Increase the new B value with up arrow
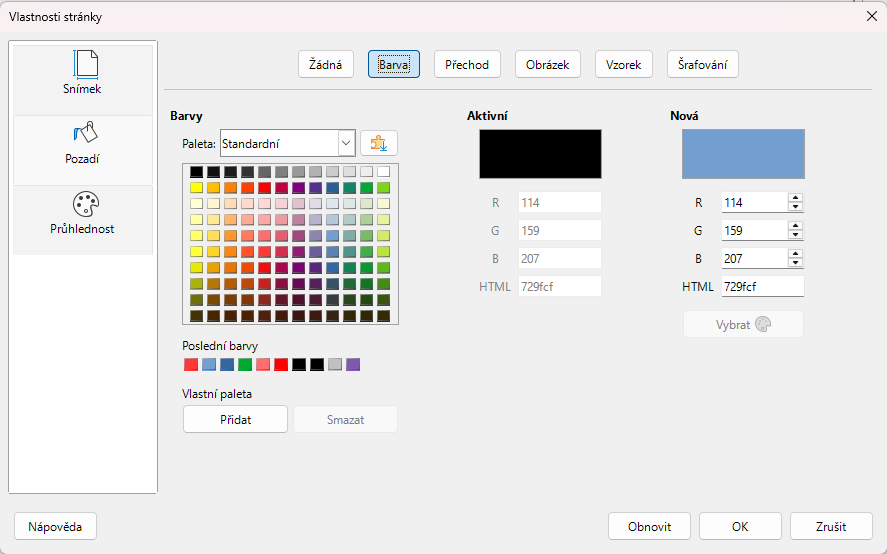The width and height of the screenshot is (887, 554). (795, 254)
